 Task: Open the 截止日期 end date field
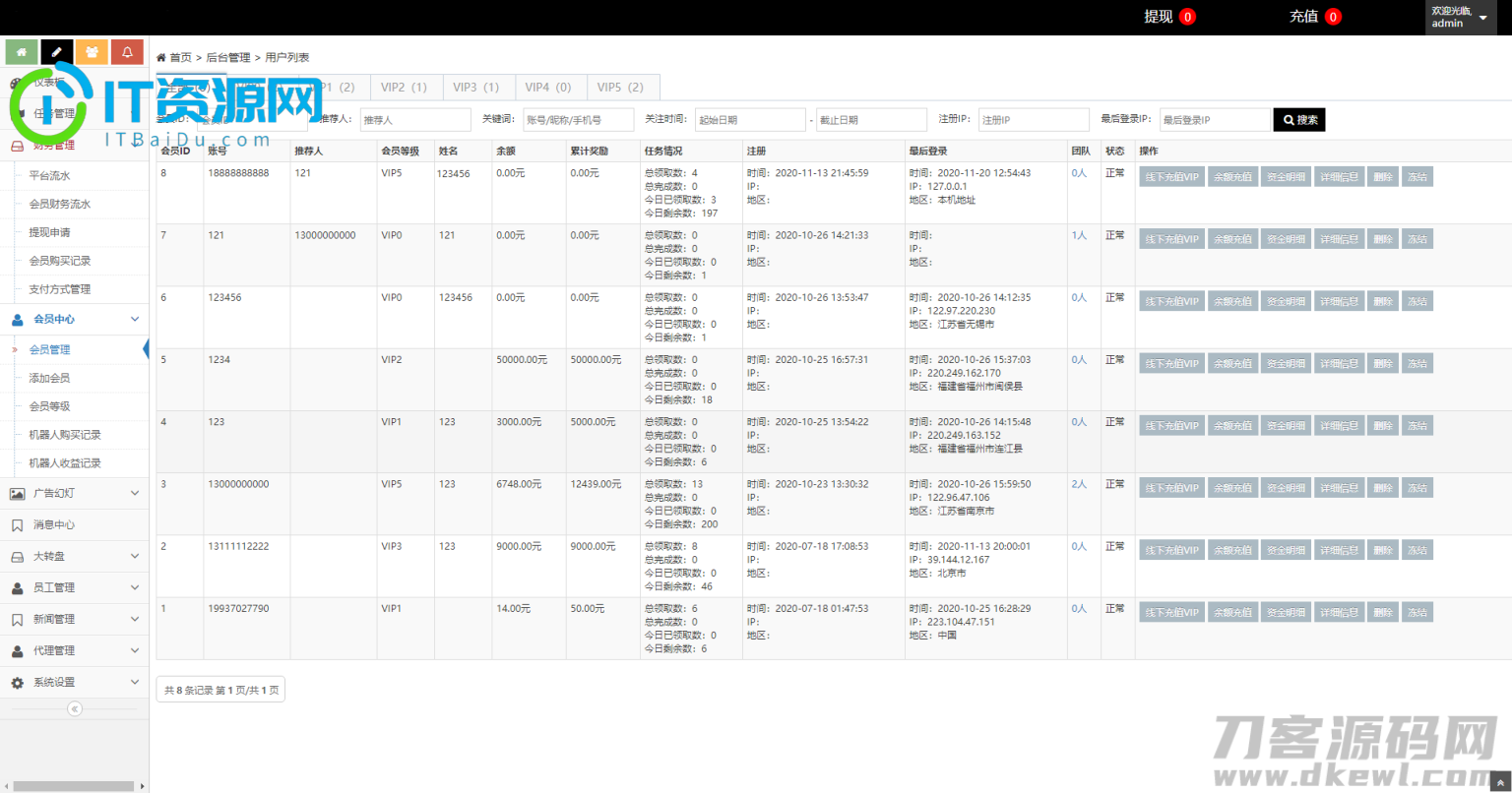(871, 120)
